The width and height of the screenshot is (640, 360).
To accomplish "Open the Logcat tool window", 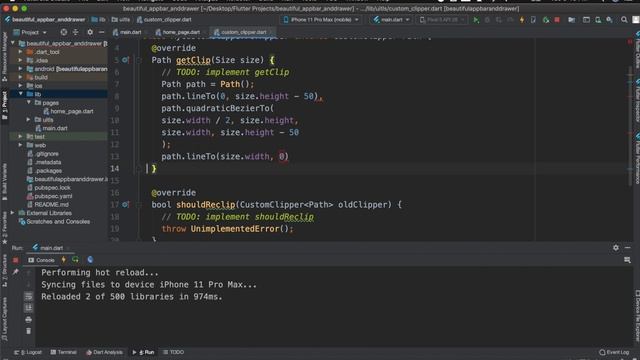I will pos(28,352).
